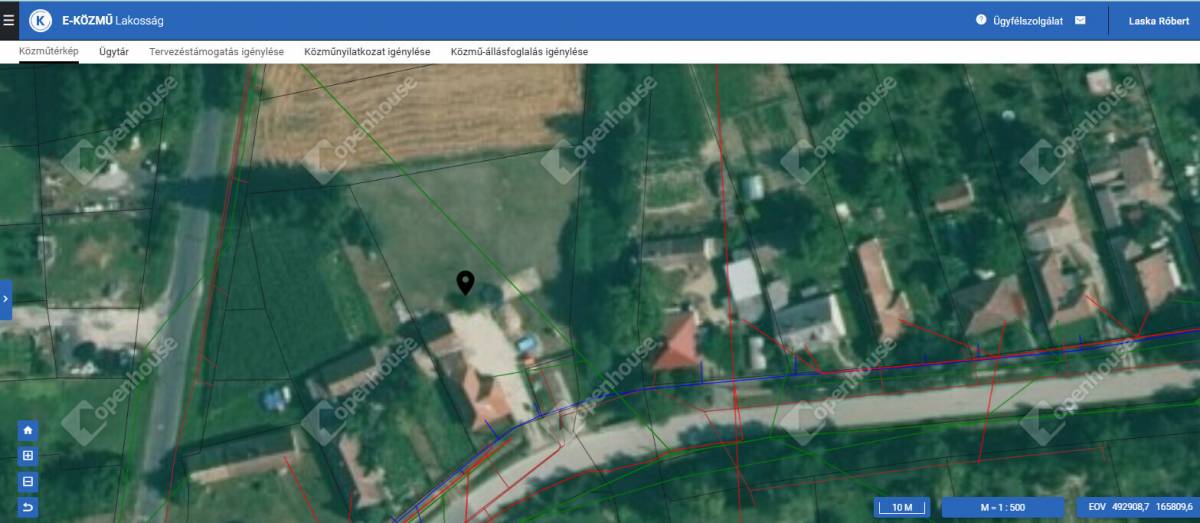Zoom out with the minus map button
This screenshot has height=523, width=1200.
tap(28, 482)
